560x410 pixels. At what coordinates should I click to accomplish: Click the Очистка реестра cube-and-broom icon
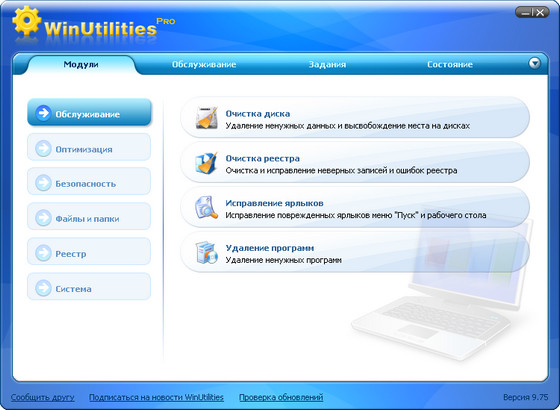point(206,162)
